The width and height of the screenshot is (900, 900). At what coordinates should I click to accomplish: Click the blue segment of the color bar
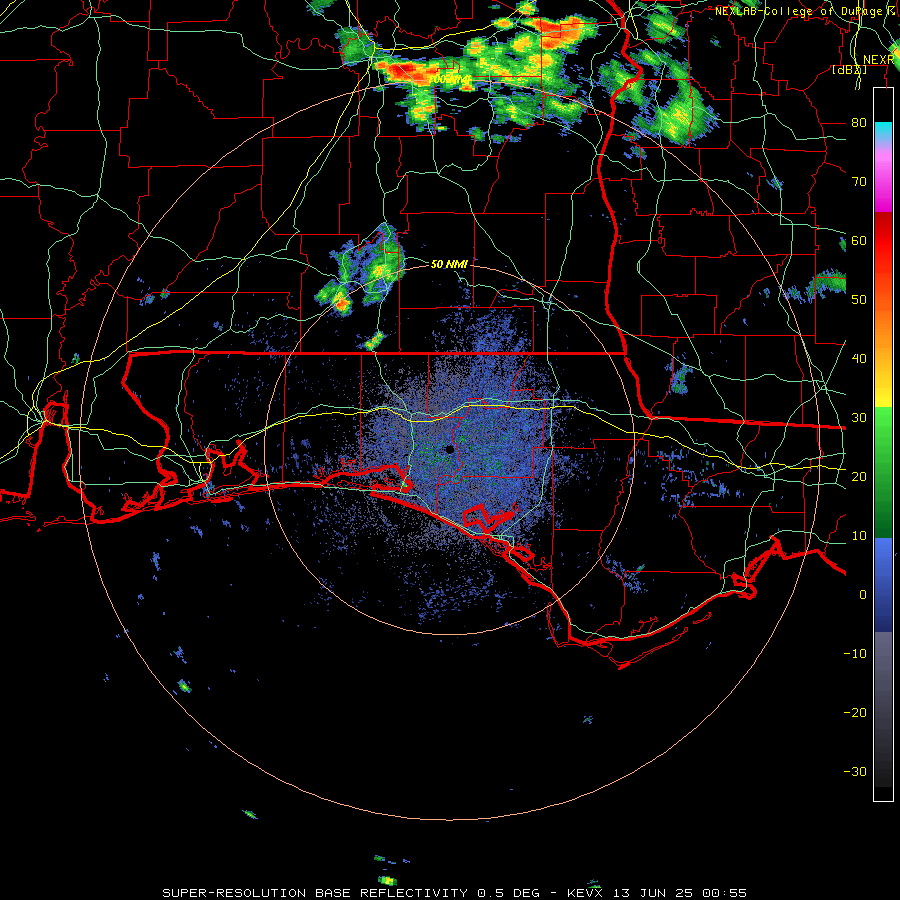point(883,585)
